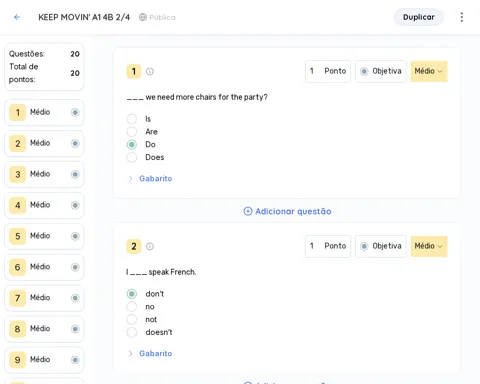Click the Objetiva type selector in question 2
Screen dimensions: 480x384
381,246
